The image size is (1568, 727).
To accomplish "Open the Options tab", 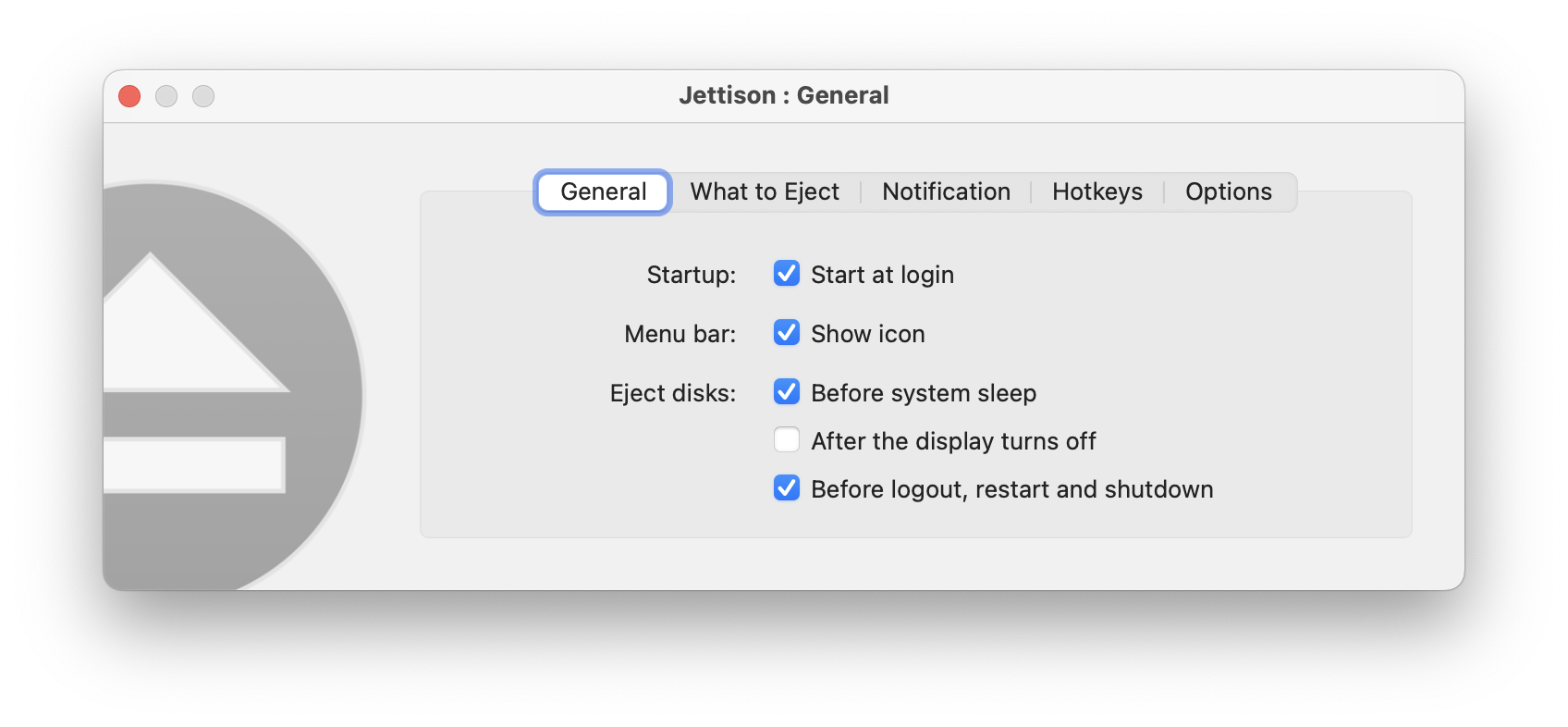I will pos(1229,191).
